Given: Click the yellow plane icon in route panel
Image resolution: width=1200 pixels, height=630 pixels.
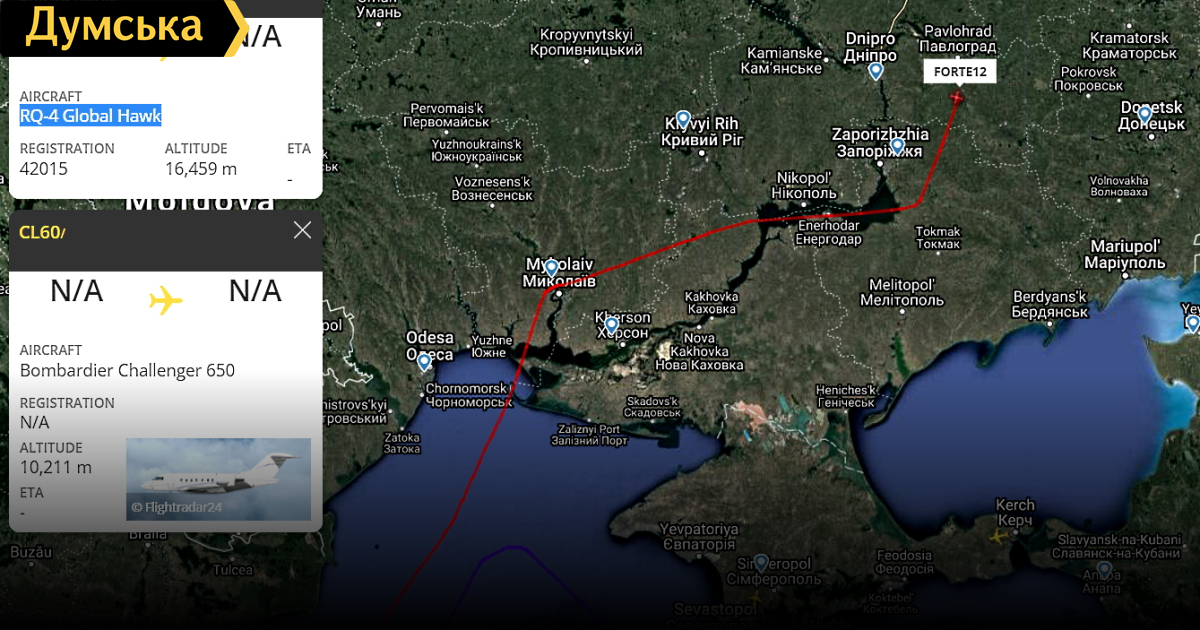Looking at the screenshot, I should [x=166, y=299].
